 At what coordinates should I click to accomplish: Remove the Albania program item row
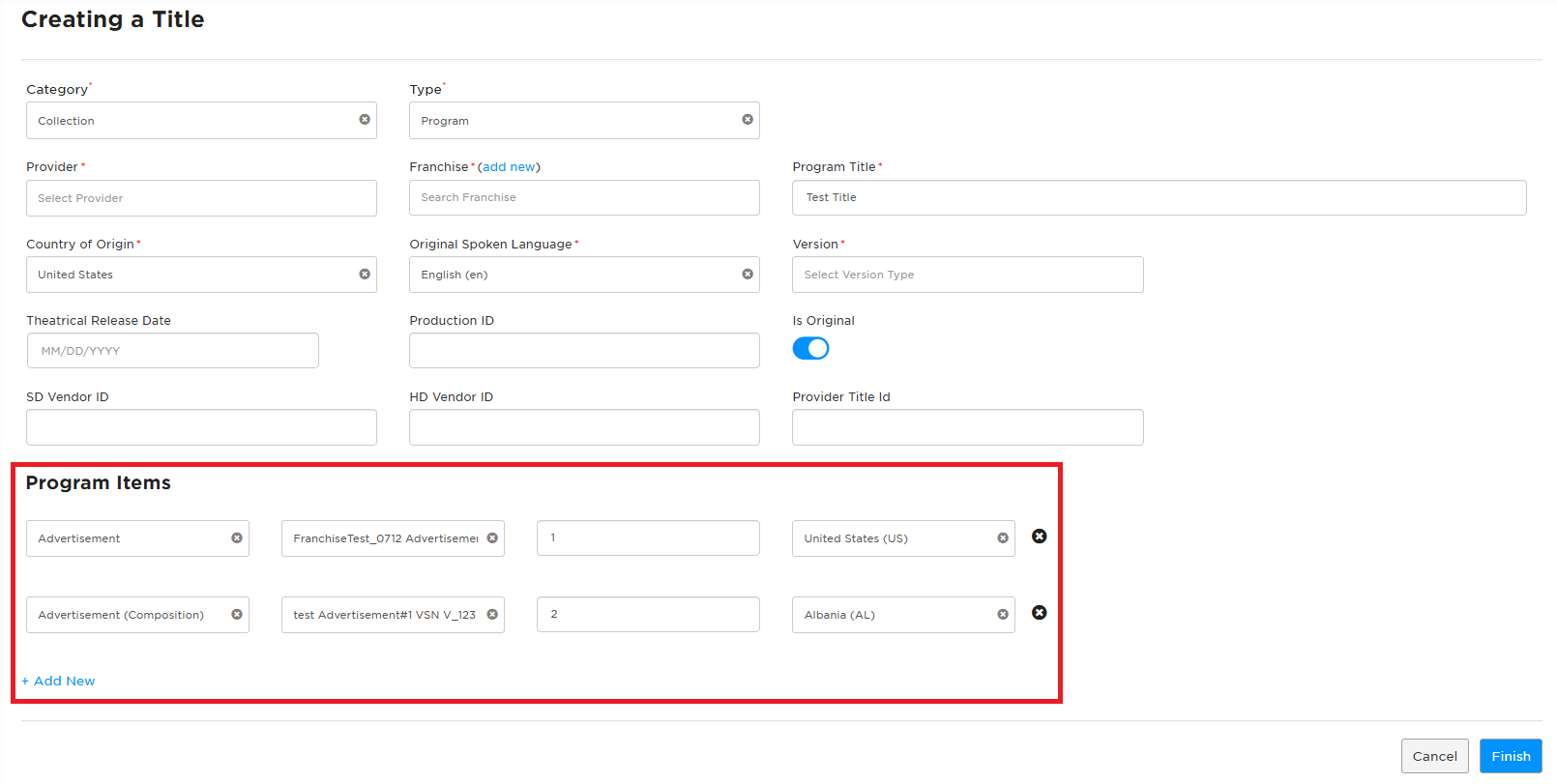1040,613
